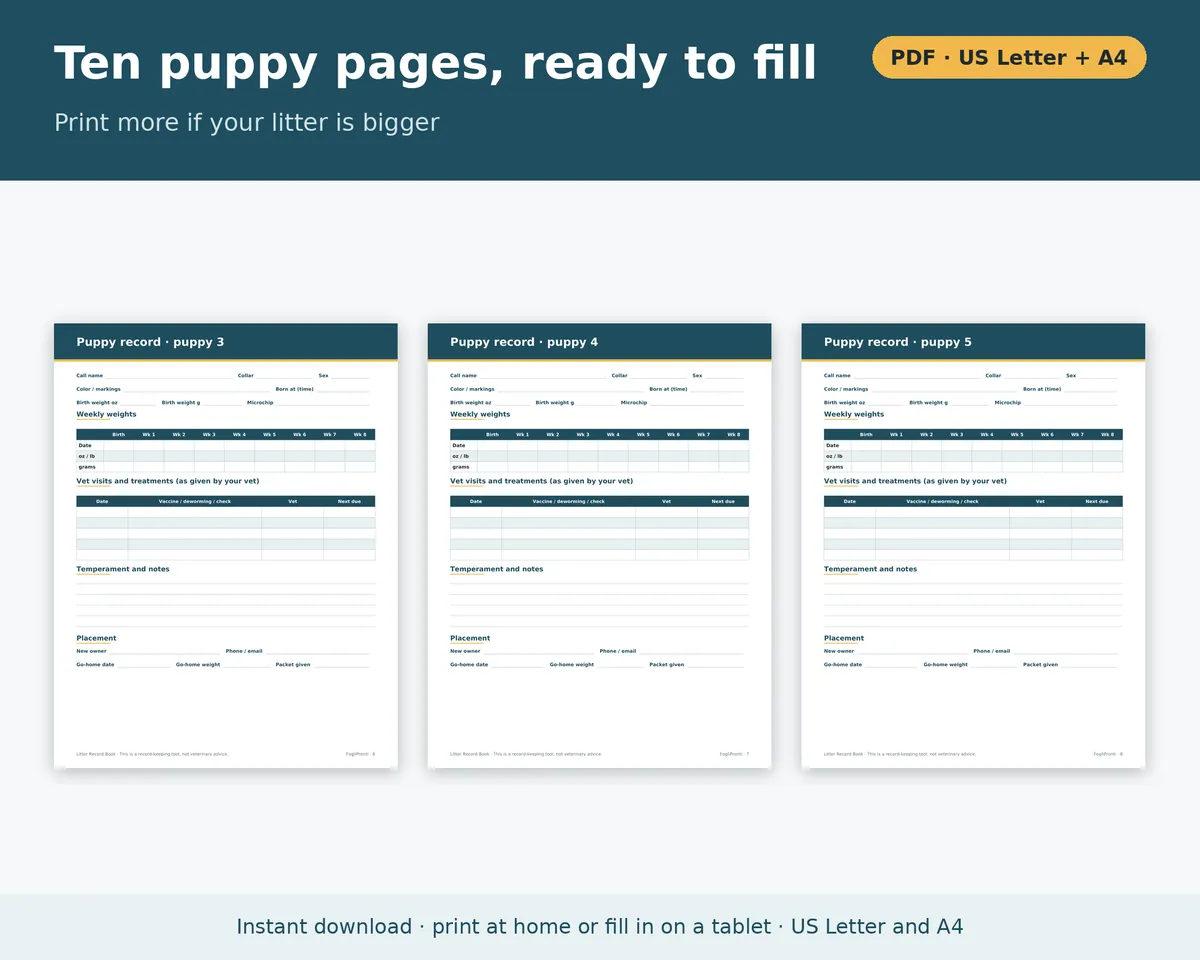
Task: Click 'Birth weight oz' field on puppy 5 page
Action: point(864,402)
